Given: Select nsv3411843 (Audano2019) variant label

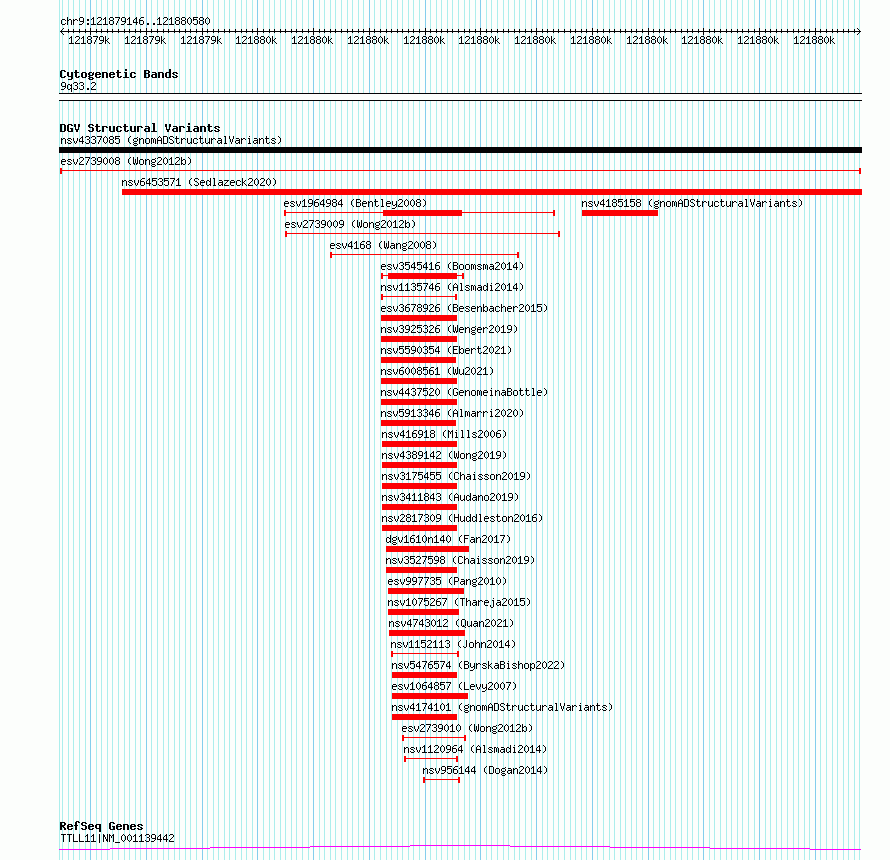Looking at the screenshot, I should [x=450, y=497].
